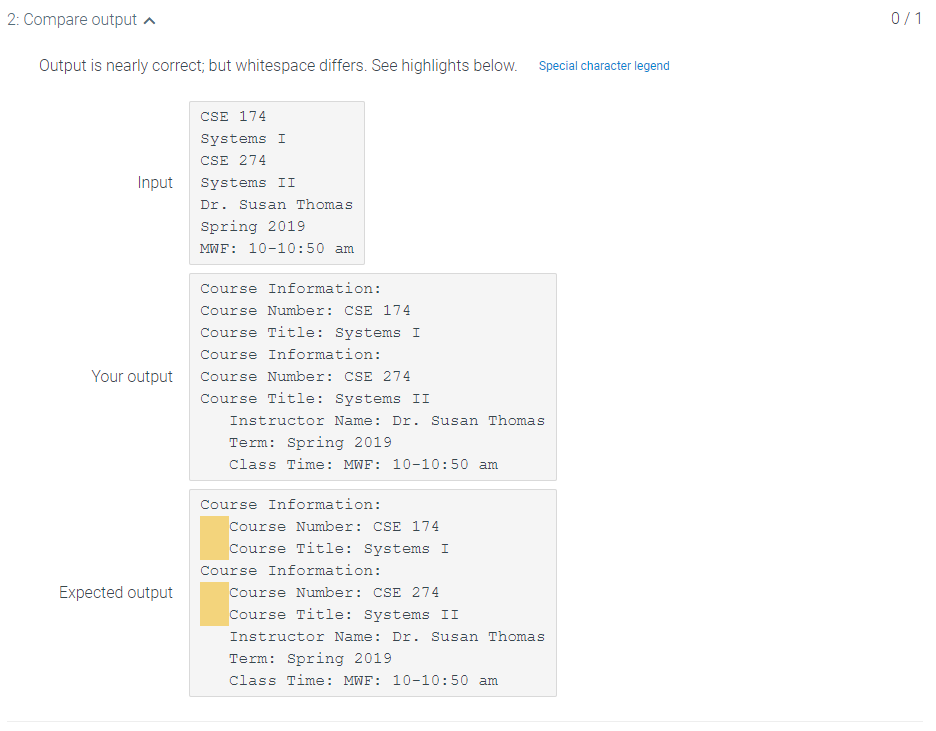
Task: Select the Class Time line in Expected output
Action: click(363, 680)
